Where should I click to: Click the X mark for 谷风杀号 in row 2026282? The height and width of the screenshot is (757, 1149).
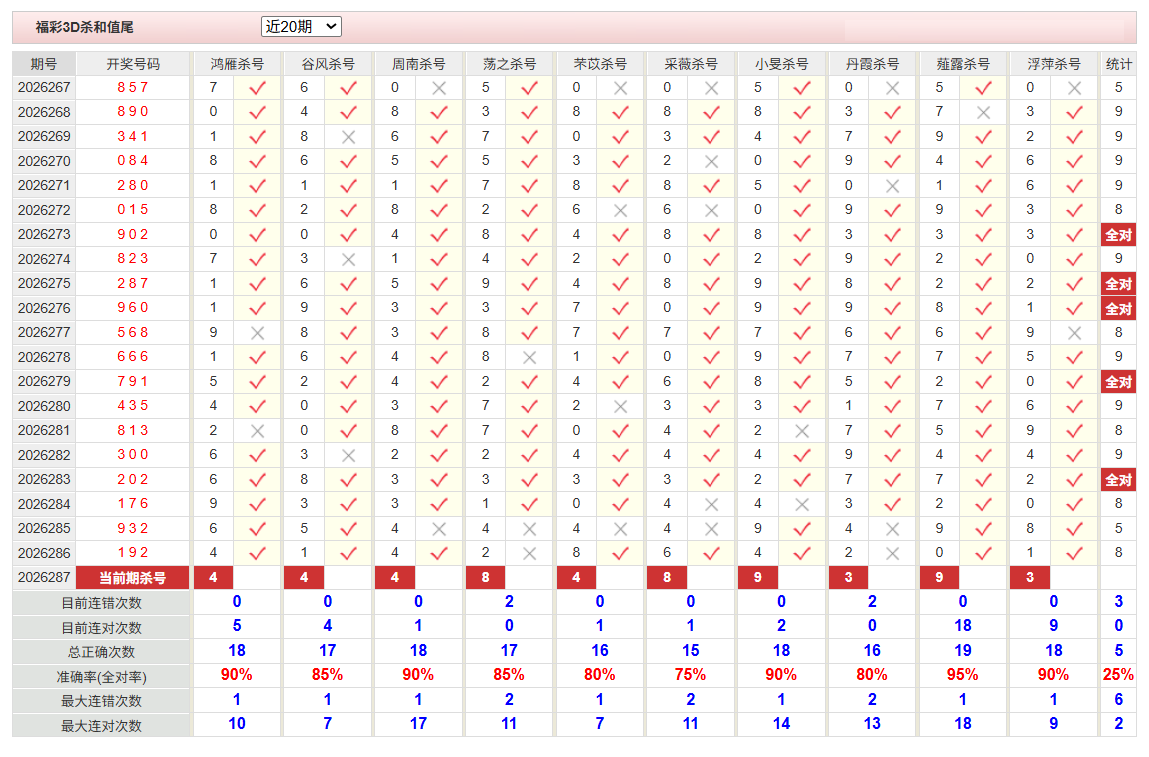click(348, 455)
